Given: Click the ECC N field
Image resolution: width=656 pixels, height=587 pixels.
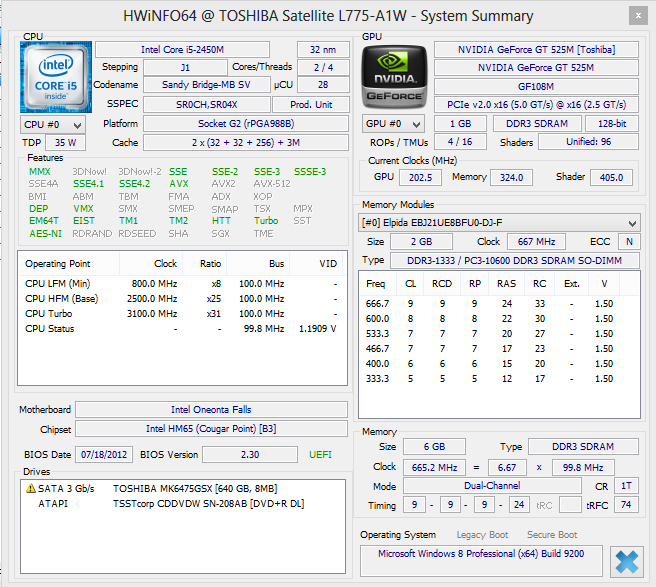Looking at the screenshot, I should coord(629,241).
